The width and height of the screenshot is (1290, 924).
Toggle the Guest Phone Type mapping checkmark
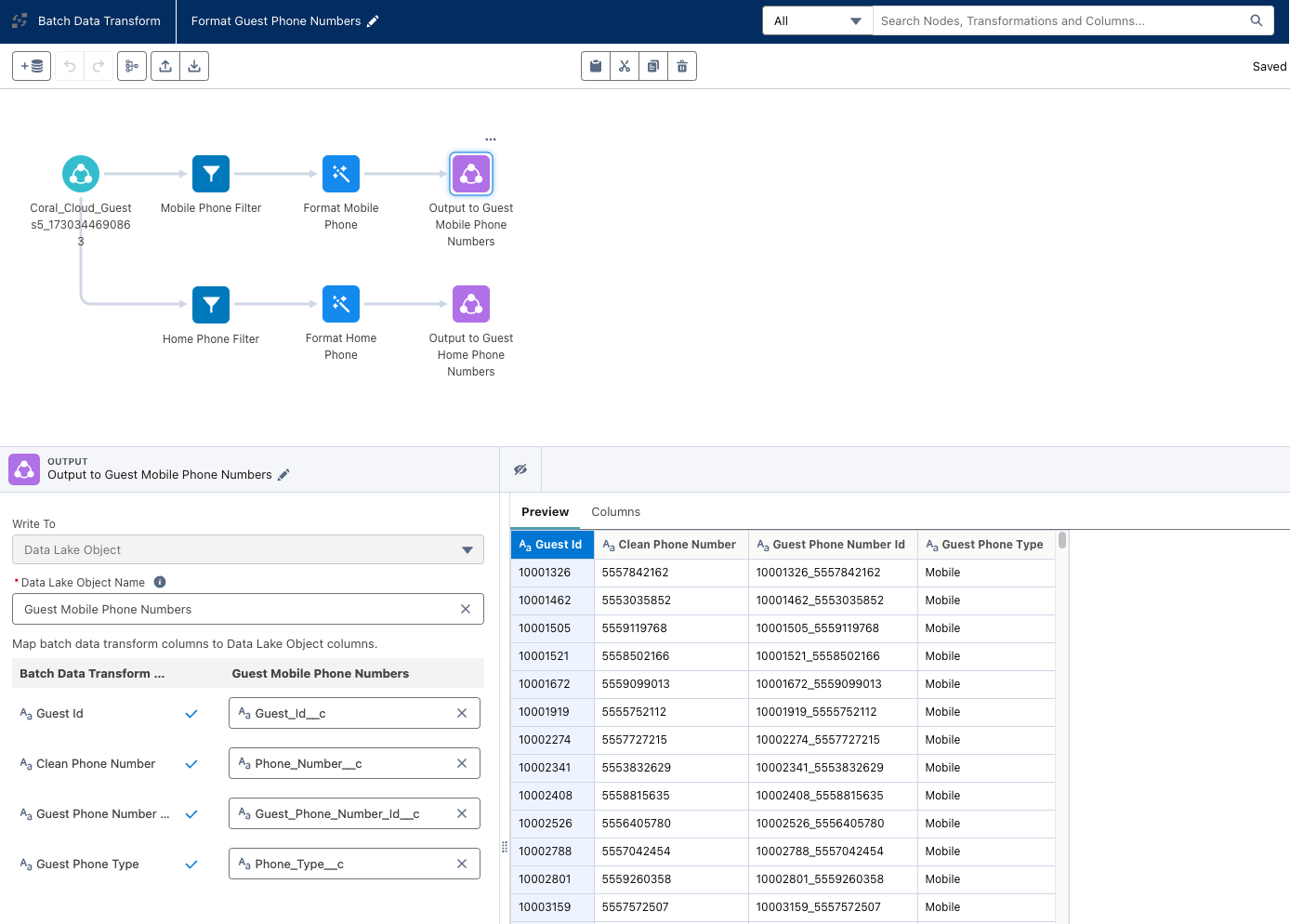[191, 865]
